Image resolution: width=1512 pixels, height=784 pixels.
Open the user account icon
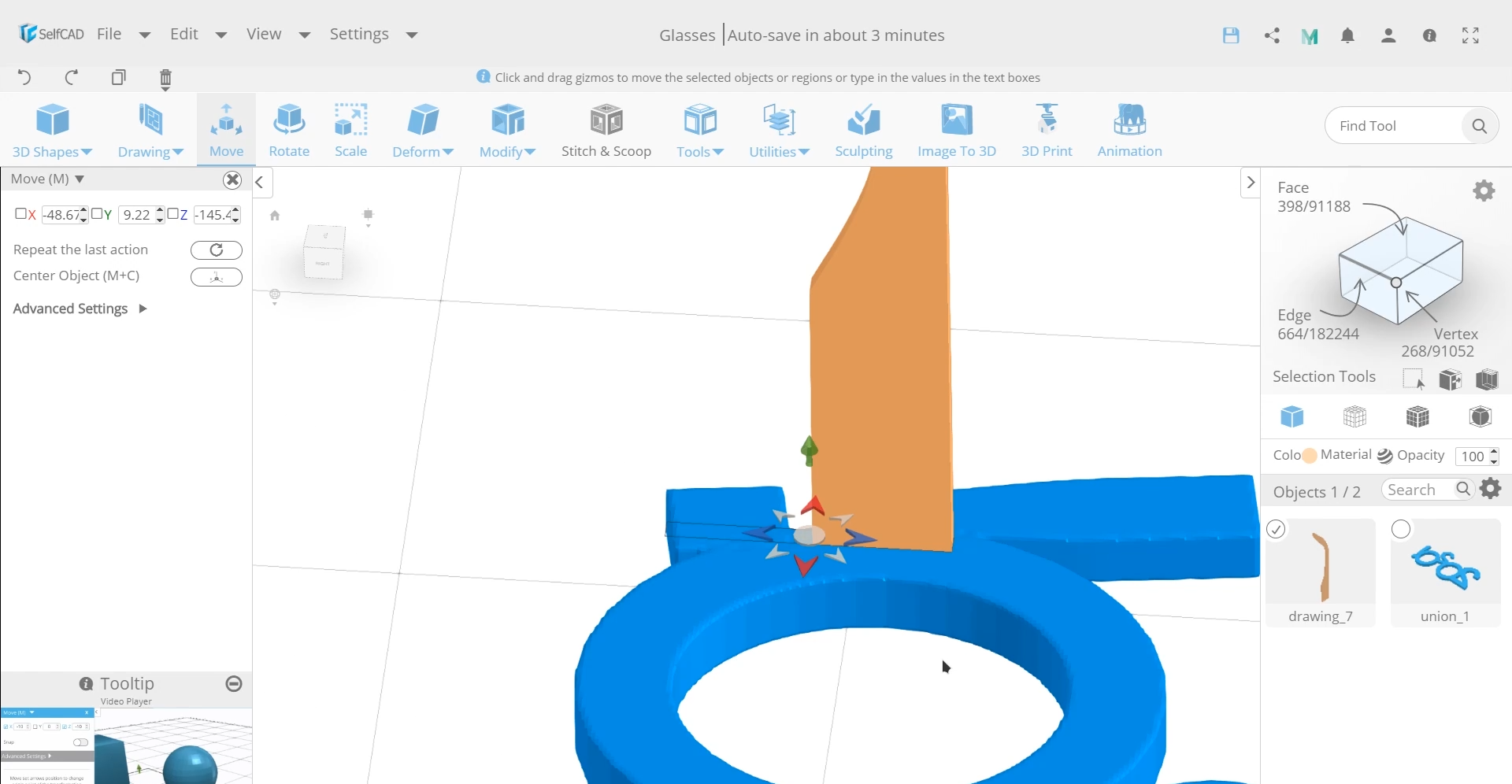pos(1388,35)
